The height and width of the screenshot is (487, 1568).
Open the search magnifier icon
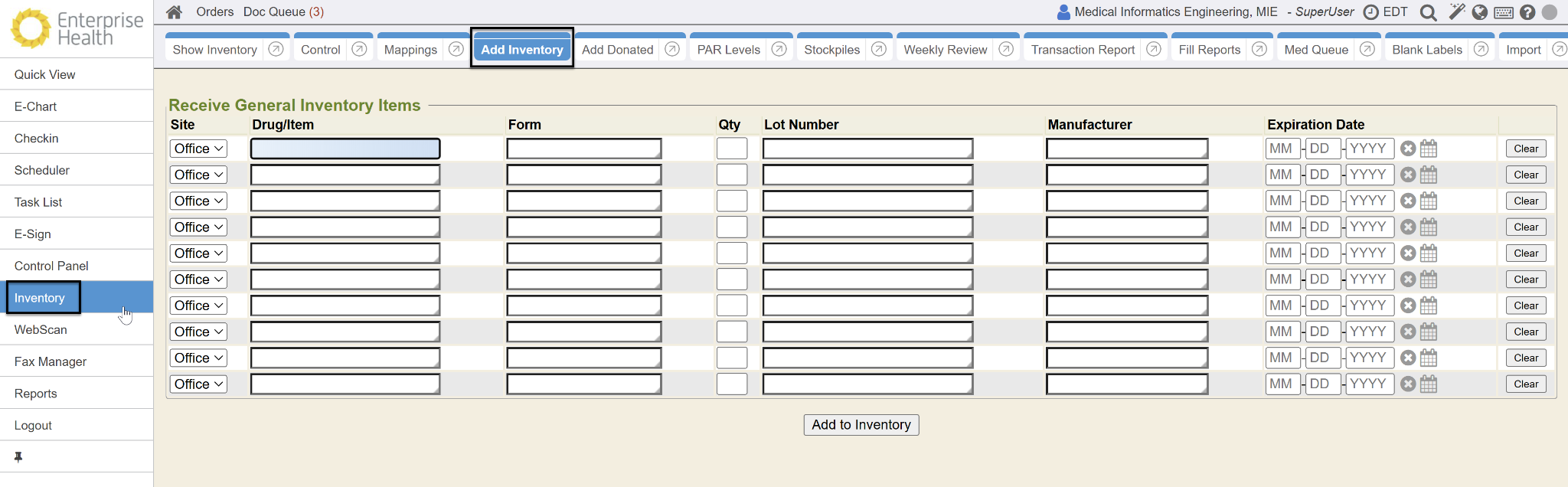(x=1428, y=12)
